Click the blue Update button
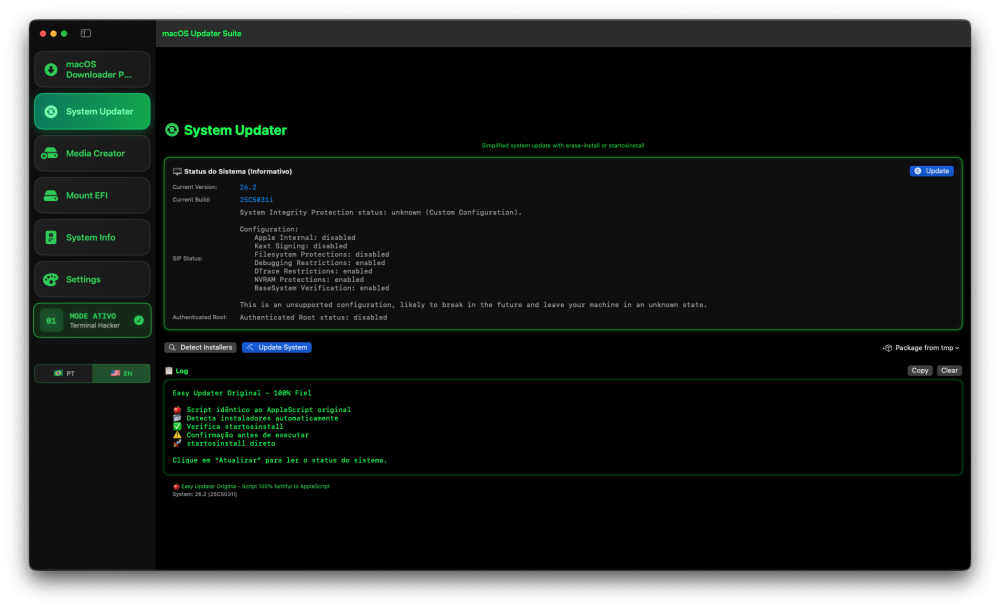 [x=931, y=171]
